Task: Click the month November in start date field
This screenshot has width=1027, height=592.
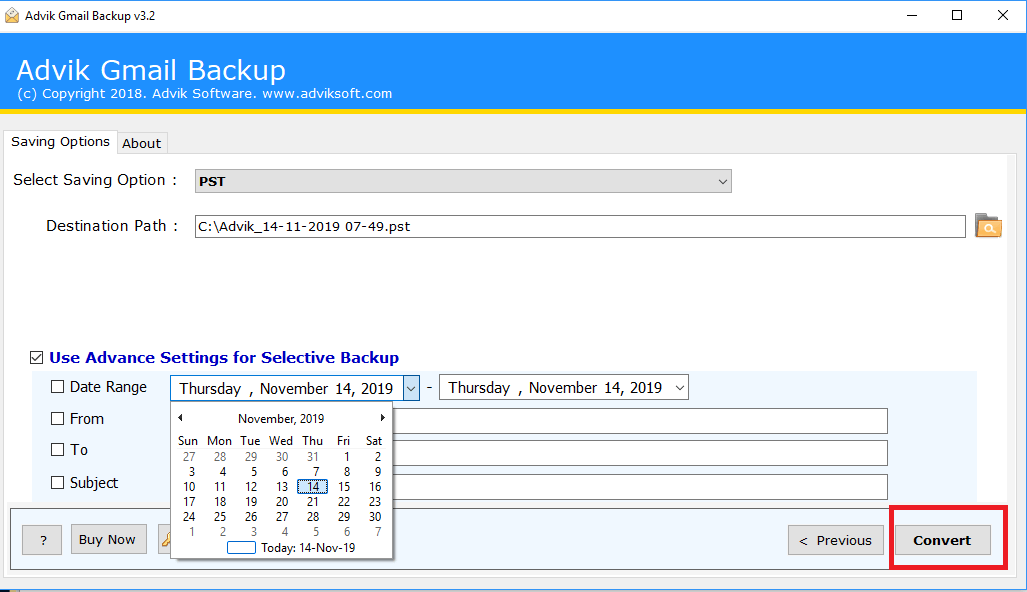Action: click(x=293, y=388)
